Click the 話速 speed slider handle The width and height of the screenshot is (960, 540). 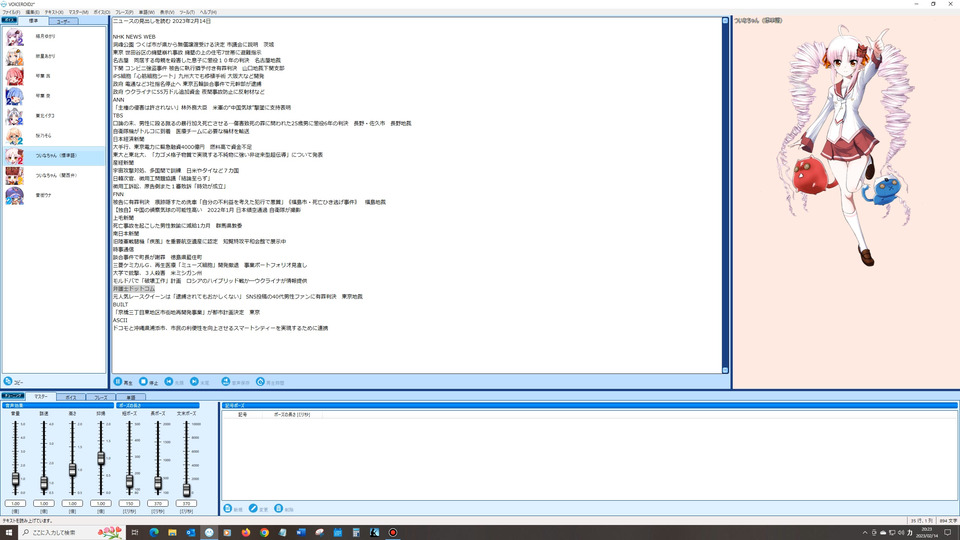tap(44, 483)
